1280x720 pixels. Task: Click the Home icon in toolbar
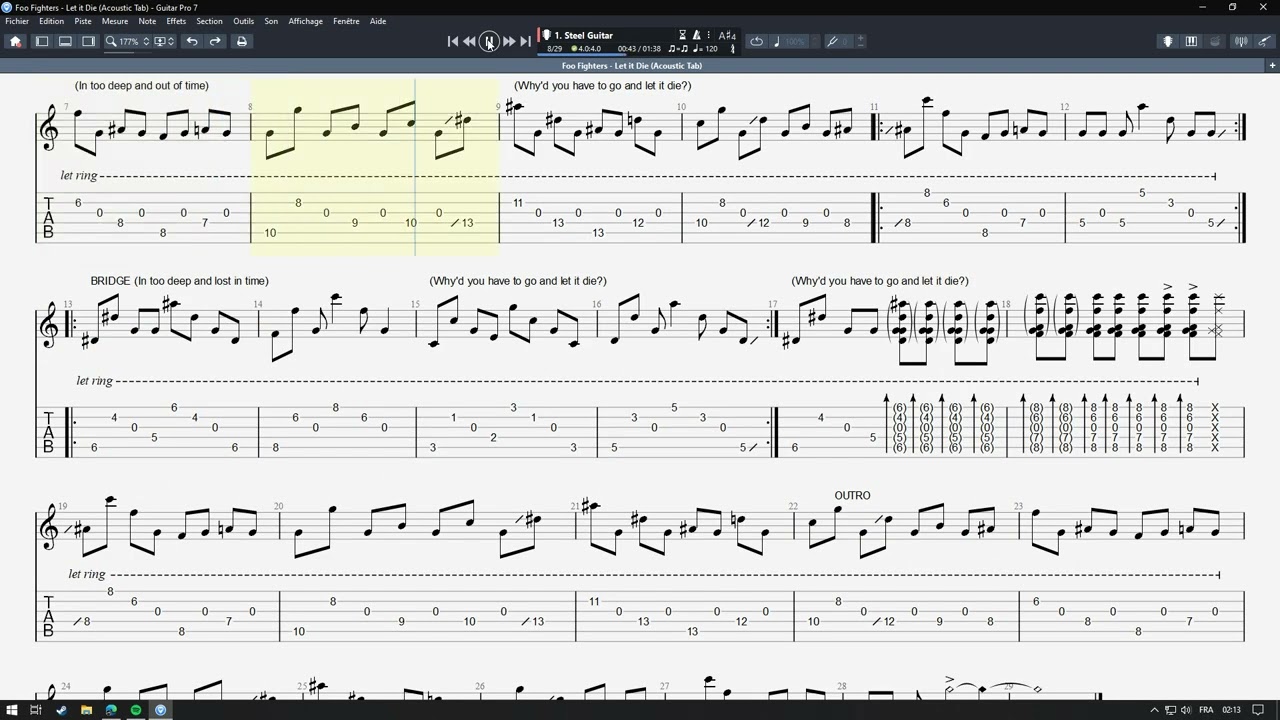tap(15, 41)
